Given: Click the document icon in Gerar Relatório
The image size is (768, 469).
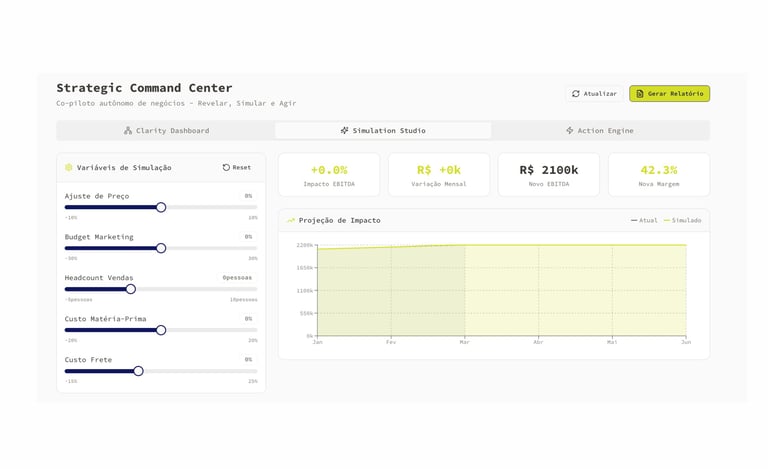Looking at the screenshot, I should click(640, 94).
